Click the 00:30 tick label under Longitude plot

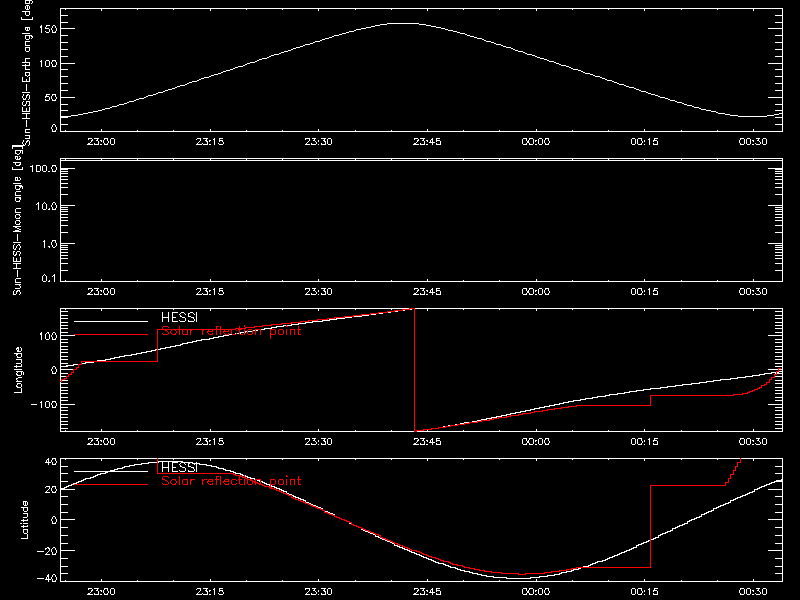(753, 442)
